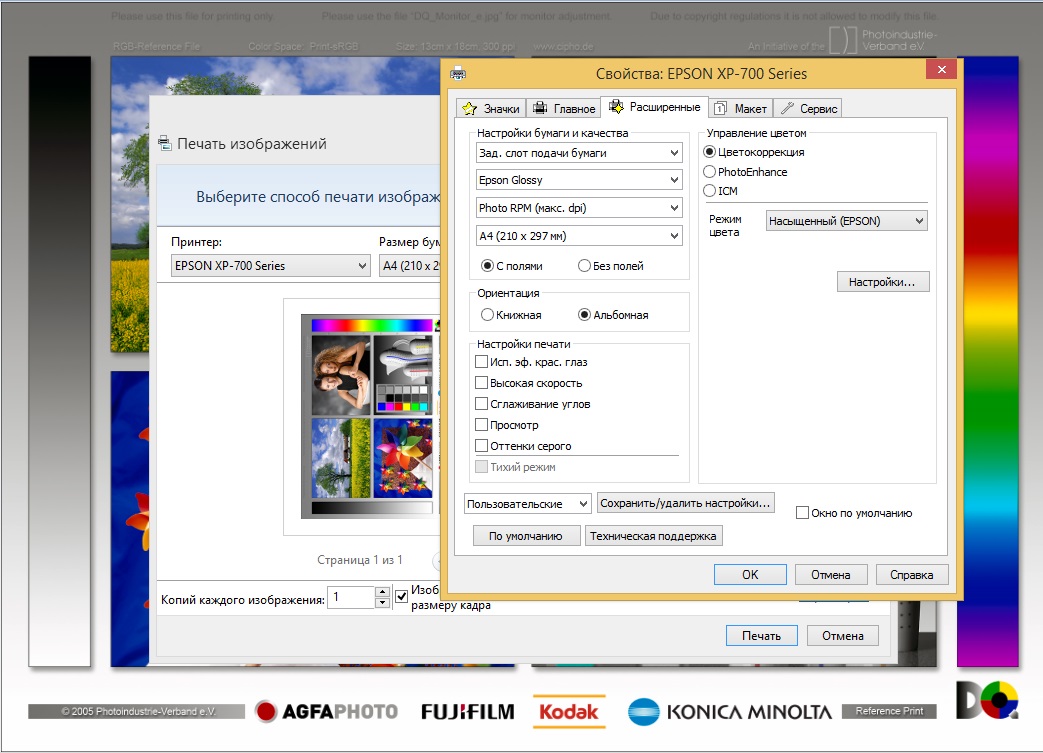Toggle Сглаживание углов checkbox
This screenshot has width=1043, height=753.
click(482, 404)
